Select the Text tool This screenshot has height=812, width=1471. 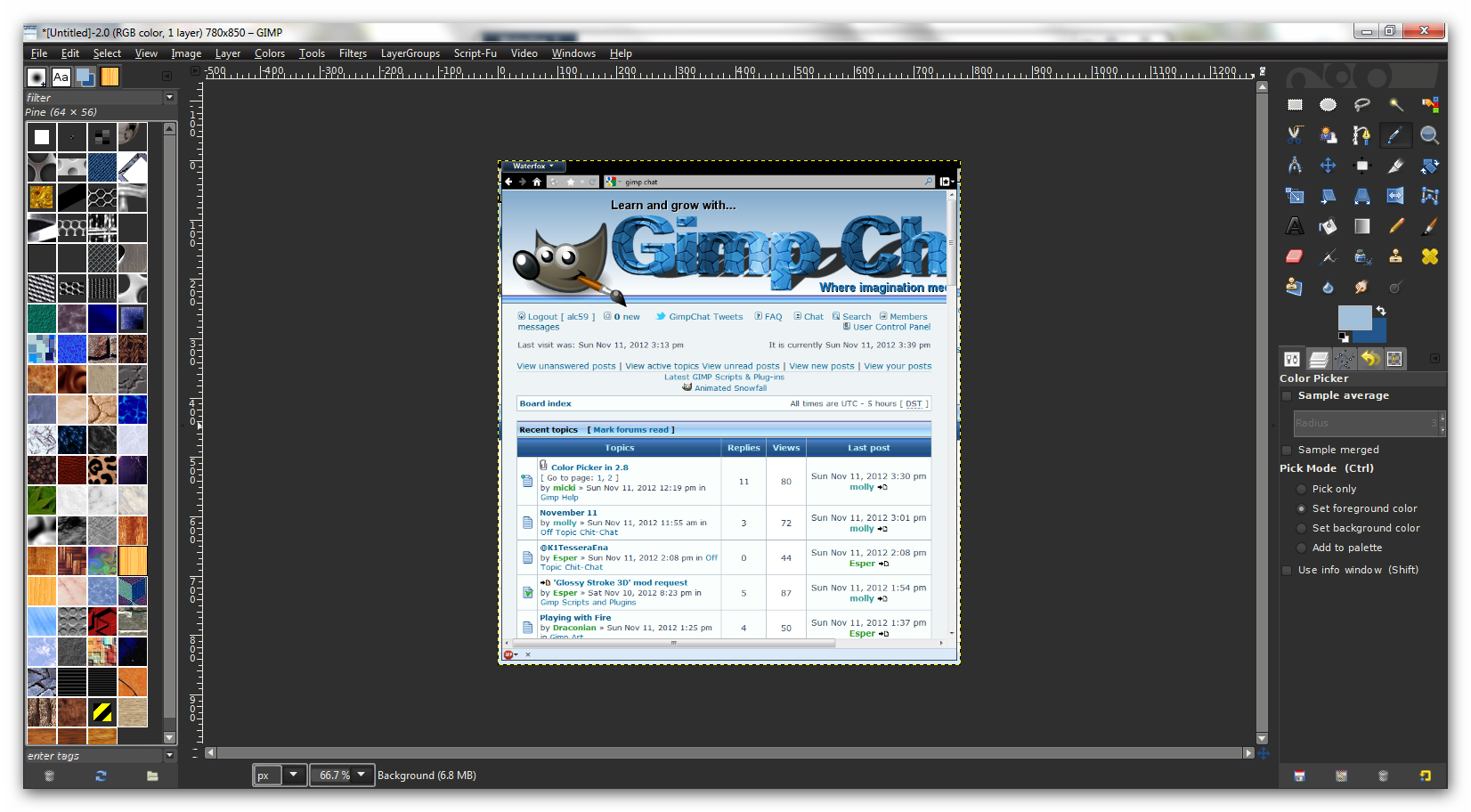pos(1295,226)
